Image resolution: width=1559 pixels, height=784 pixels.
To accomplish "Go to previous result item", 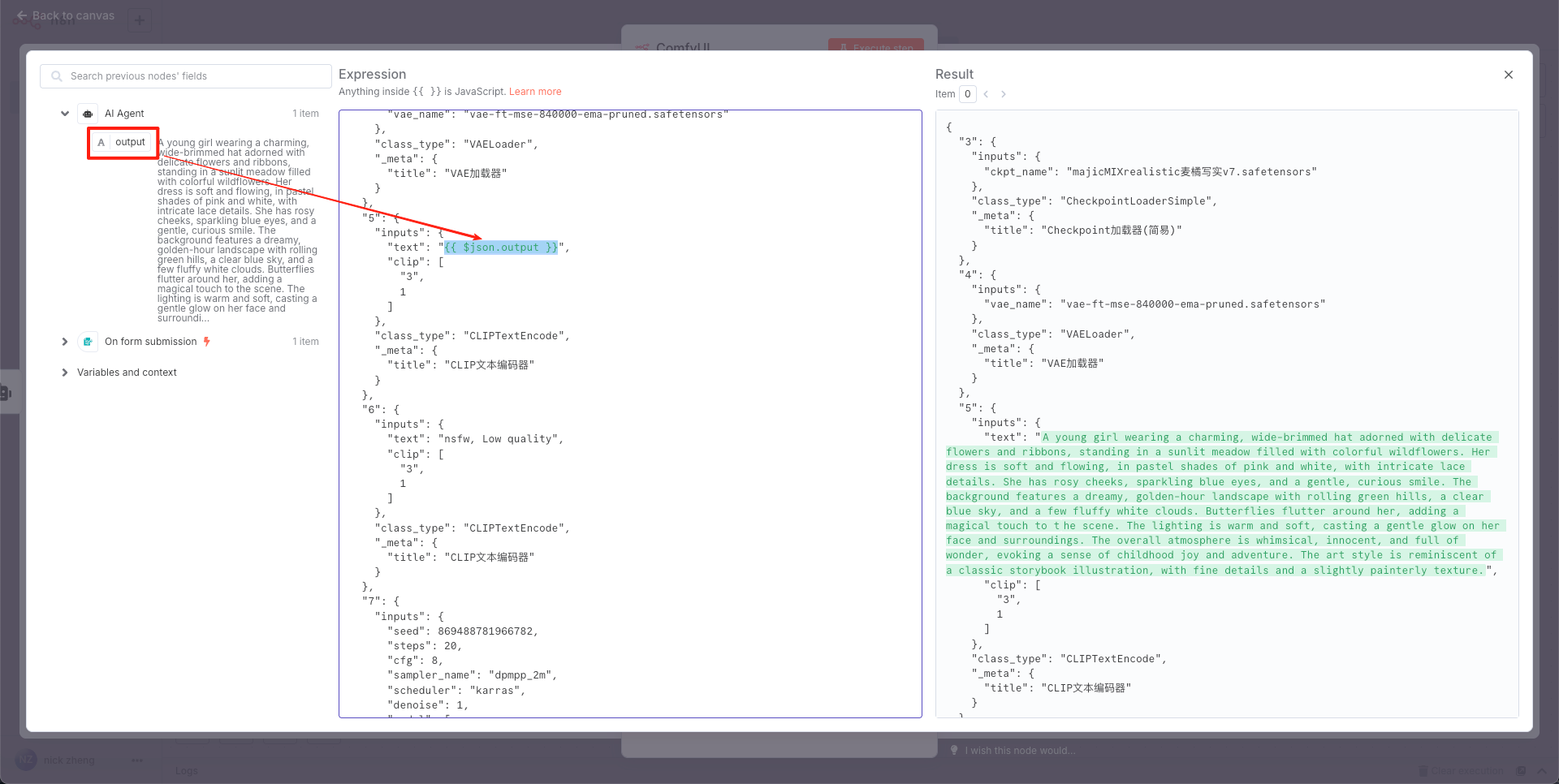I will click(986, 94).
